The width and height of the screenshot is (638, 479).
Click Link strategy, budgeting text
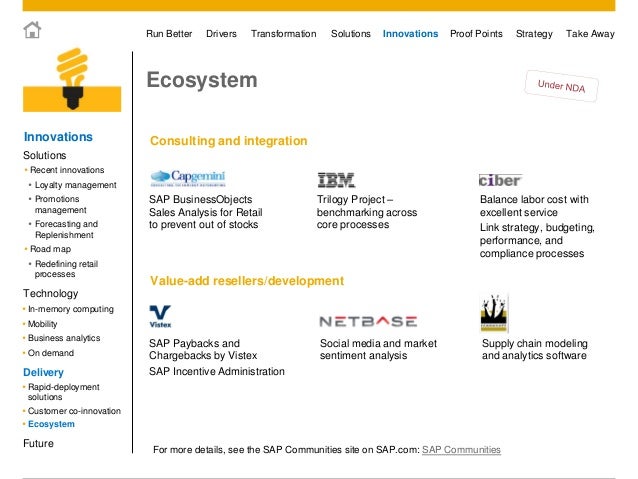pos(537,241)
